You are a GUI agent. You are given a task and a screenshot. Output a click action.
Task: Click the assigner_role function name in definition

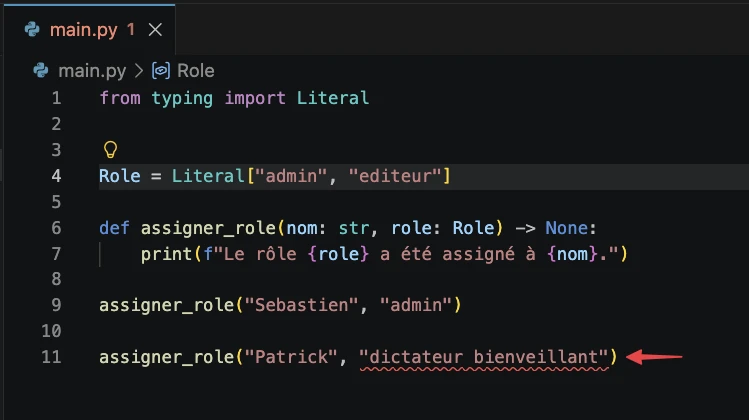click(x=197, y=227)
